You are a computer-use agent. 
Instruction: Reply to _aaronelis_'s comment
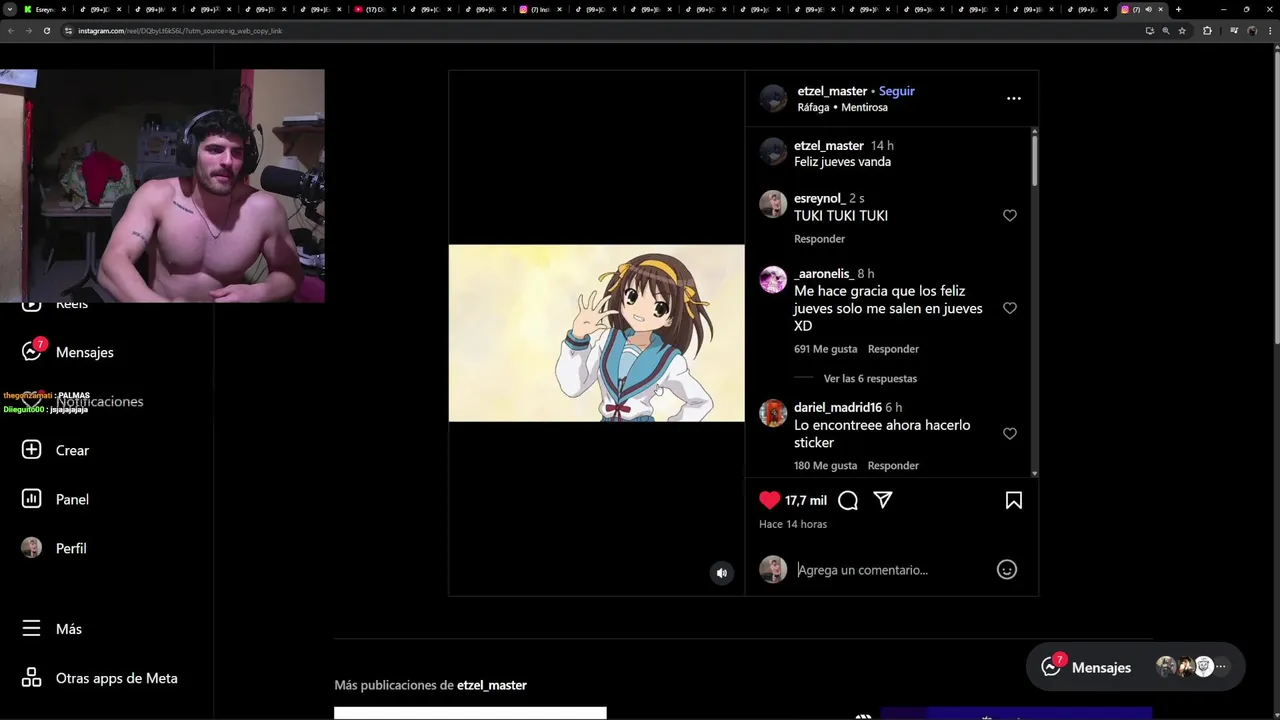coord(893,349)
